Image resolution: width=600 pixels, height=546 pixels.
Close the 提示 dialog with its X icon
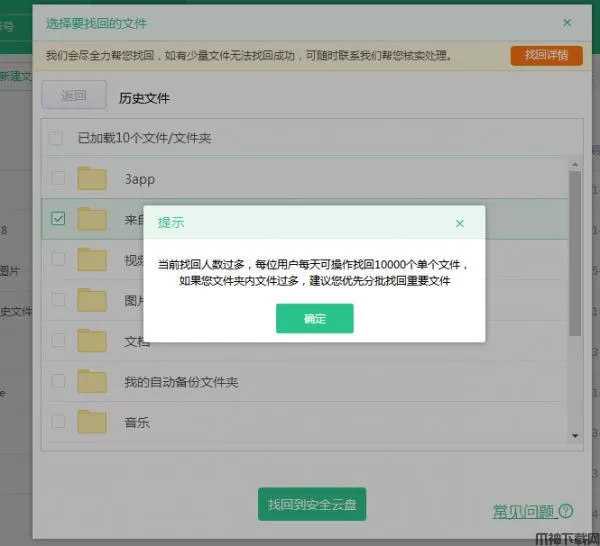[459, 223]
